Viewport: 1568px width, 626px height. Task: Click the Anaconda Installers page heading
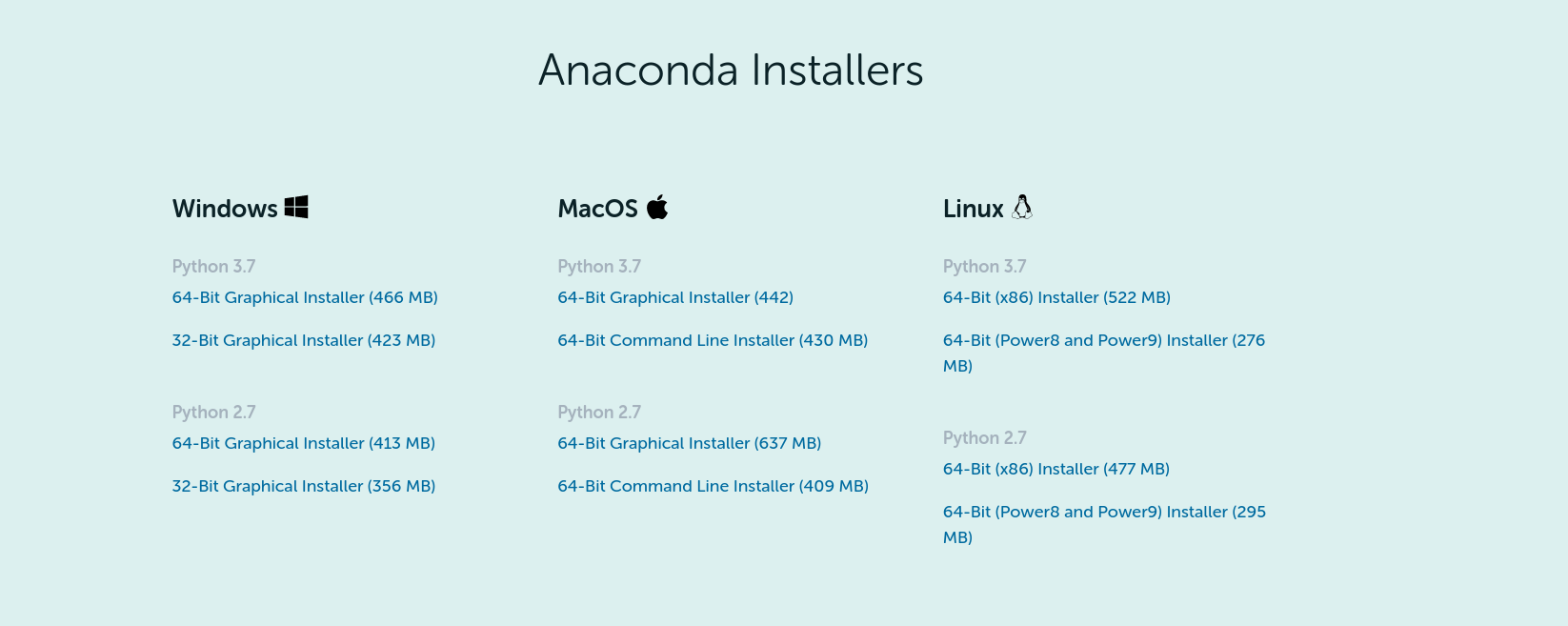731,71
